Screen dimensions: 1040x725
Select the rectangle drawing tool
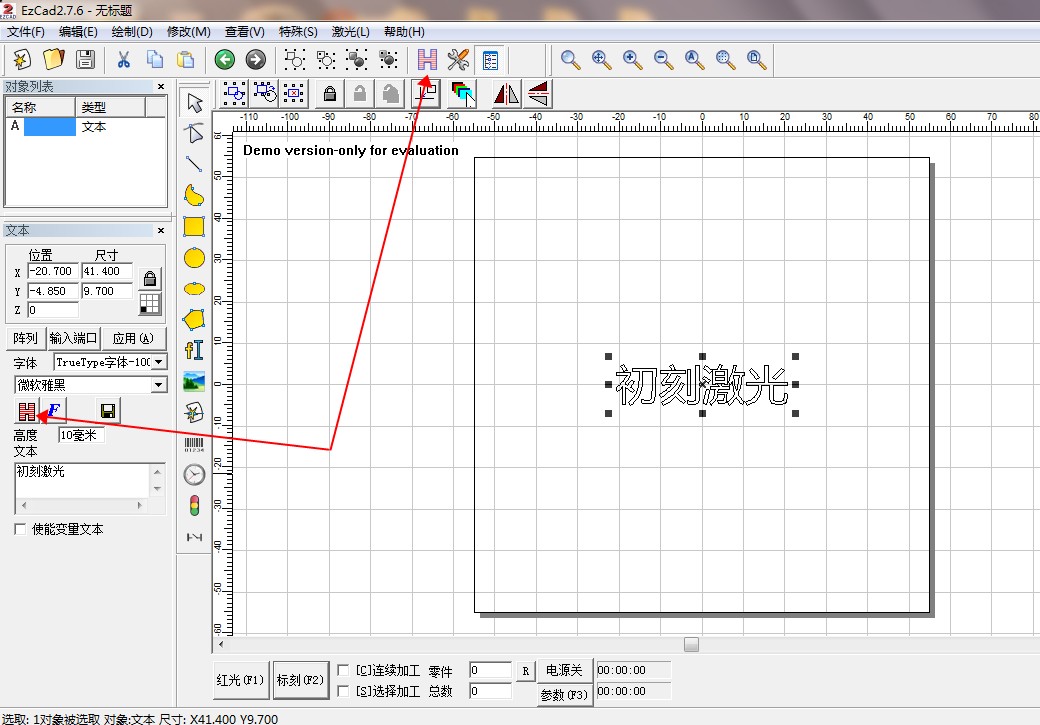click(194, 226)
